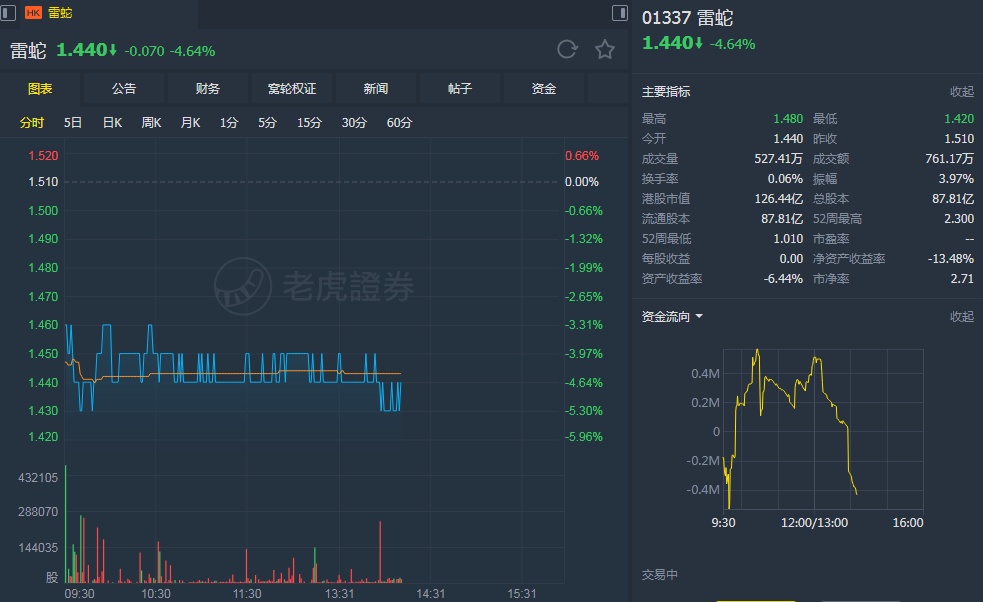Click the HK market badge icon
Screen dimensions: 983x602
point(33,13)
